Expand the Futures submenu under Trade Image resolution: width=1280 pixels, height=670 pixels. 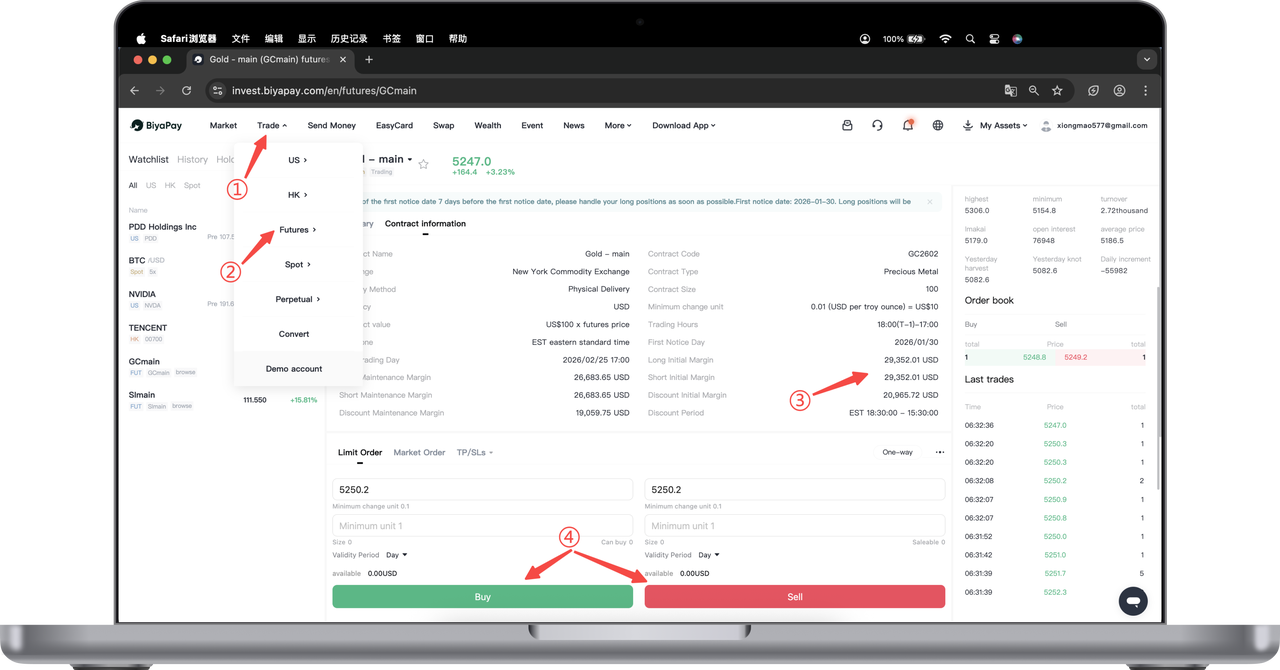click(297, 230)
